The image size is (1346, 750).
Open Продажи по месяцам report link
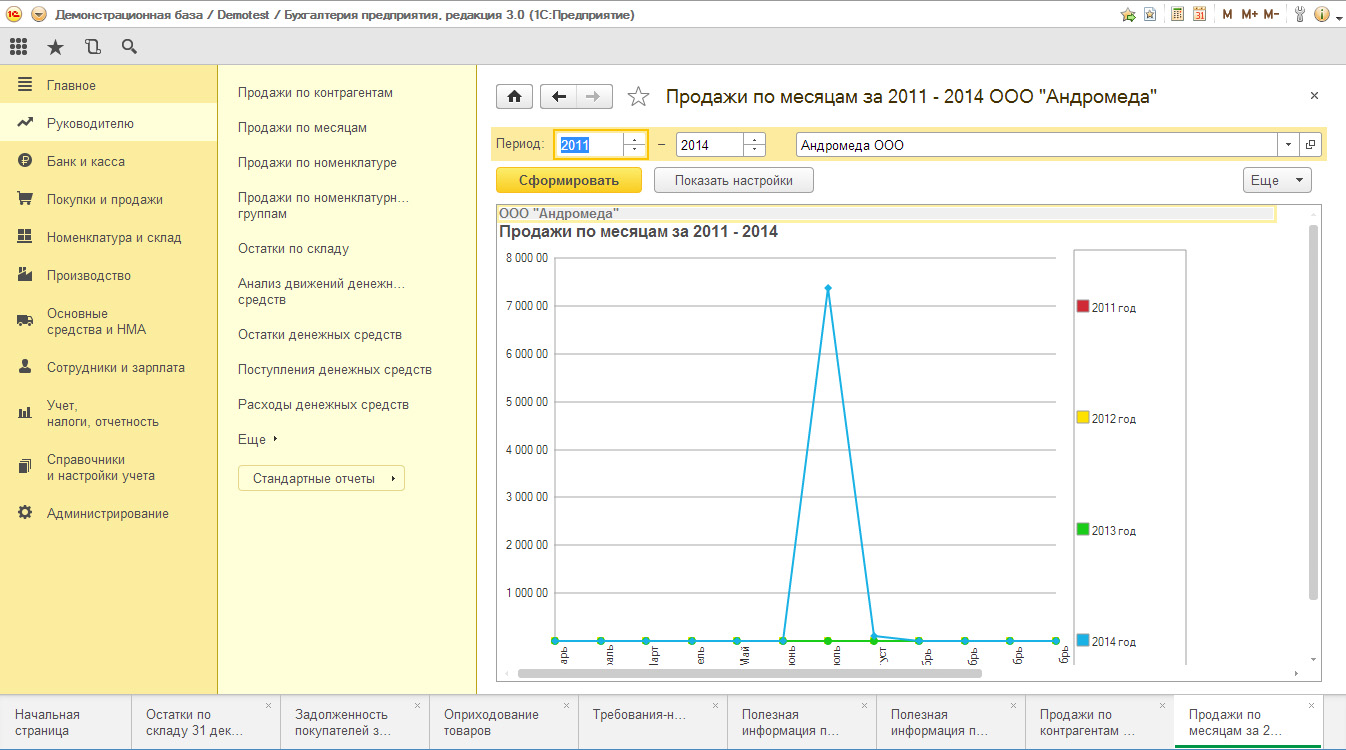302,128
